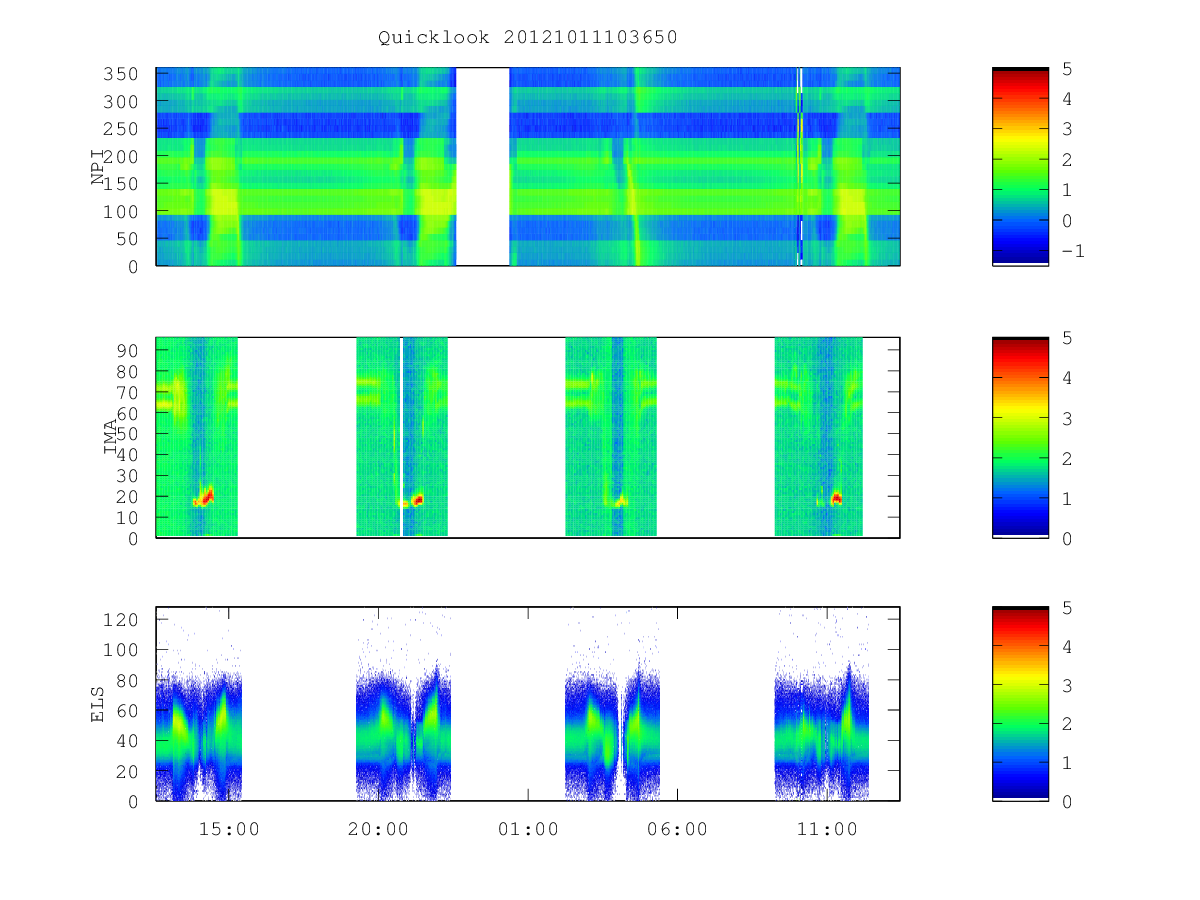
Task: Click the 20:00 time tick label
Action: 379,829
